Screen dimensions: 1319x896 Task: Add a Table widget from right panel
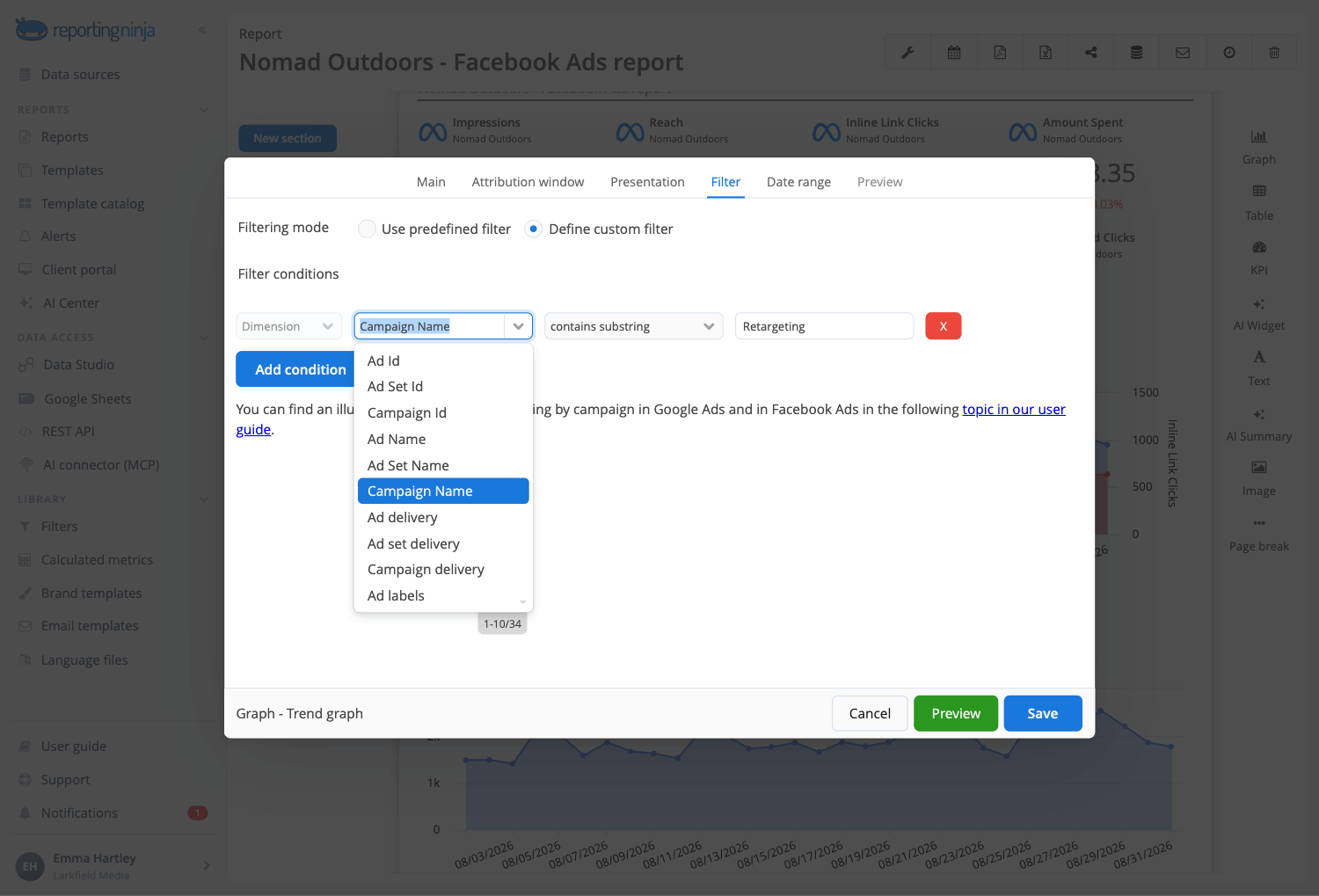click(1259, 203)
